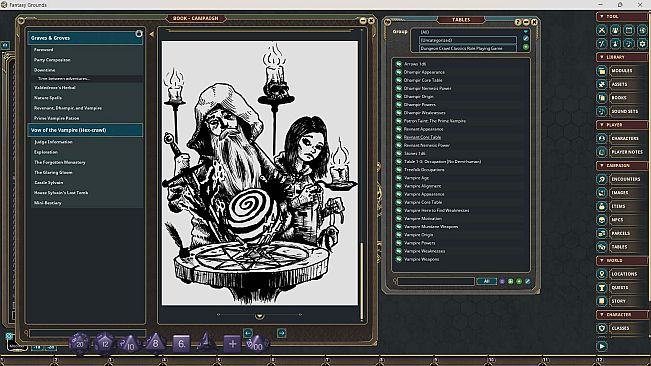Open the options gear tool icon
Viewport: 651px width, 366px height.
click(642, 43)
